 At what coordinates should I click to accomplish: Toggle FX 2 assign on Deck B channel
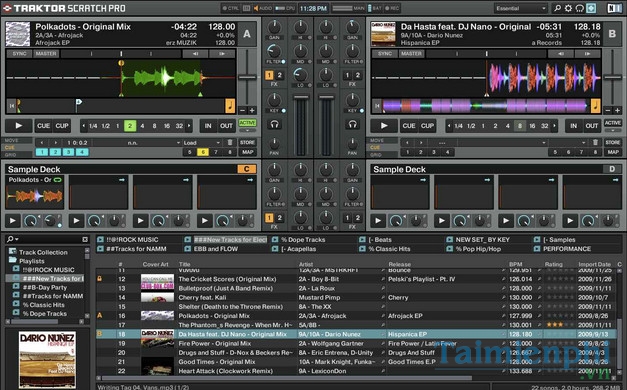click(x=358, y=75)
